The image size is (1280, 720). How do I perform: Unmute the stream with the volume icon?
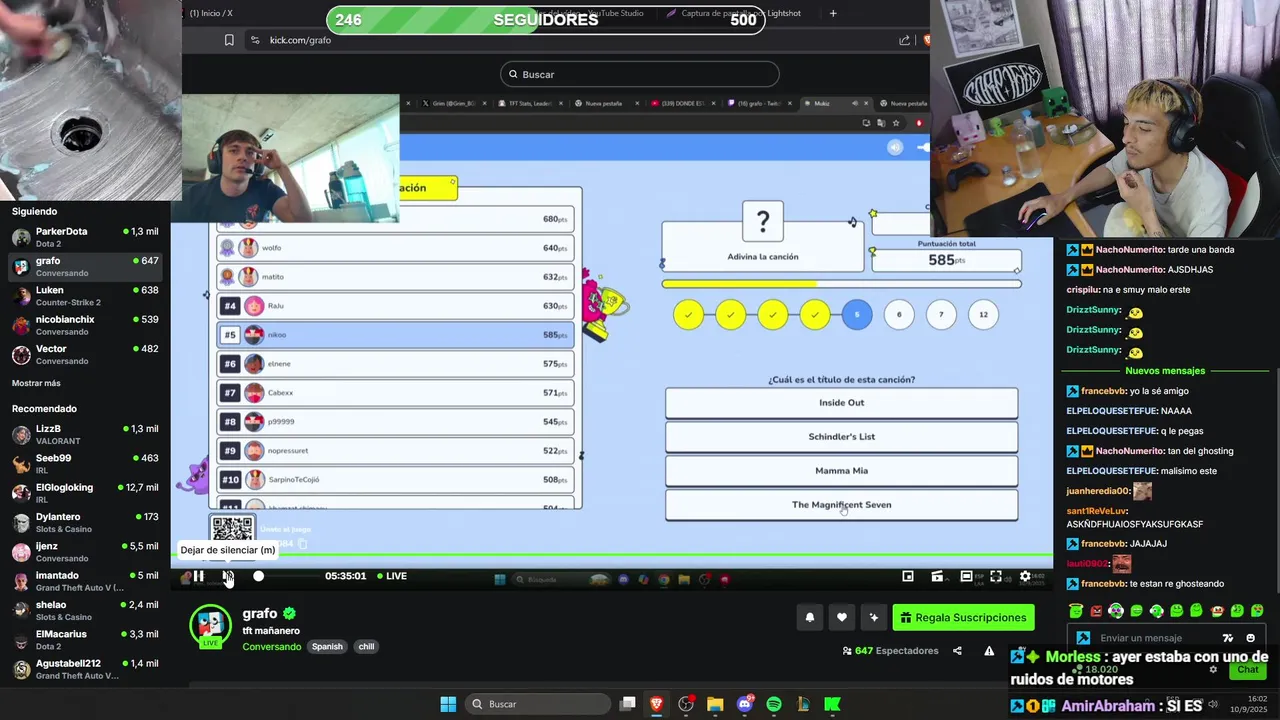[x=228, y=576]
